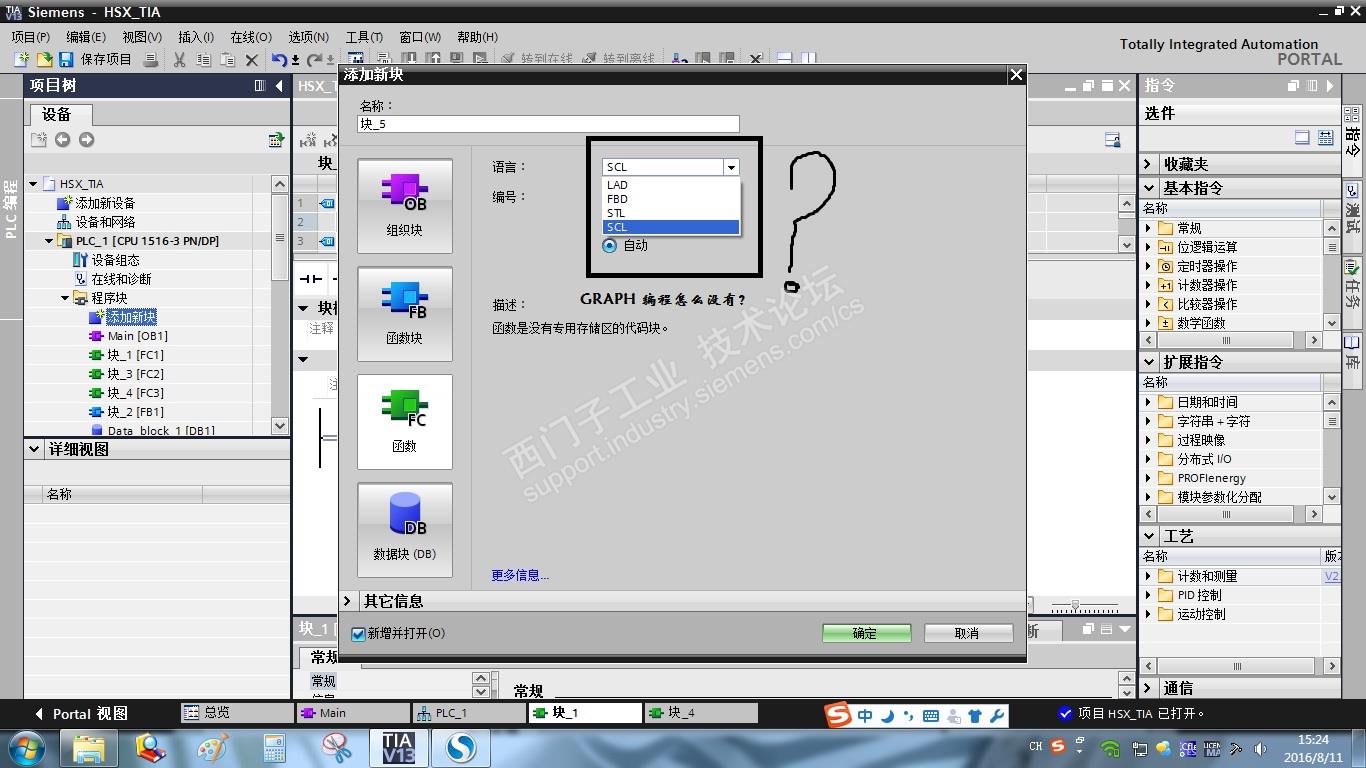1366x768 pixels.
Task: Collapse the 扩展指令 section
Action: 1148,362
